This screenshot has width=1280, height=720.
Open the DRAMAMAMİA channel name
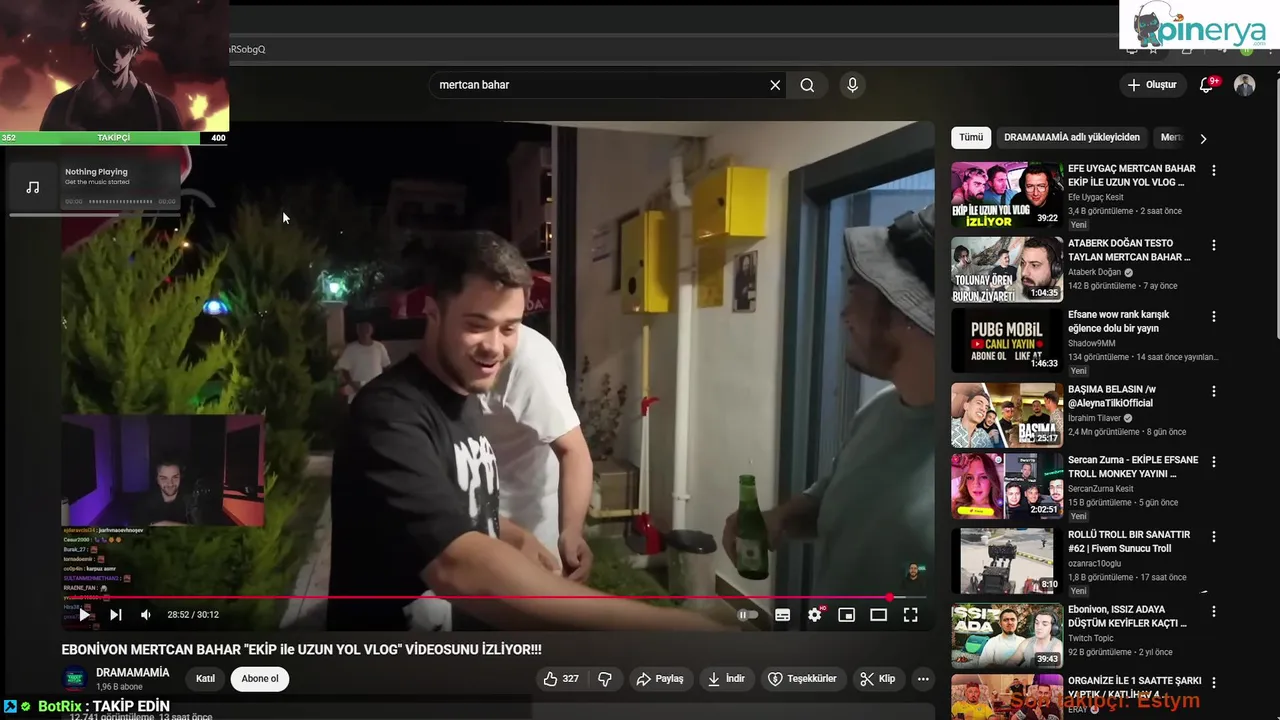click(133, 673)
